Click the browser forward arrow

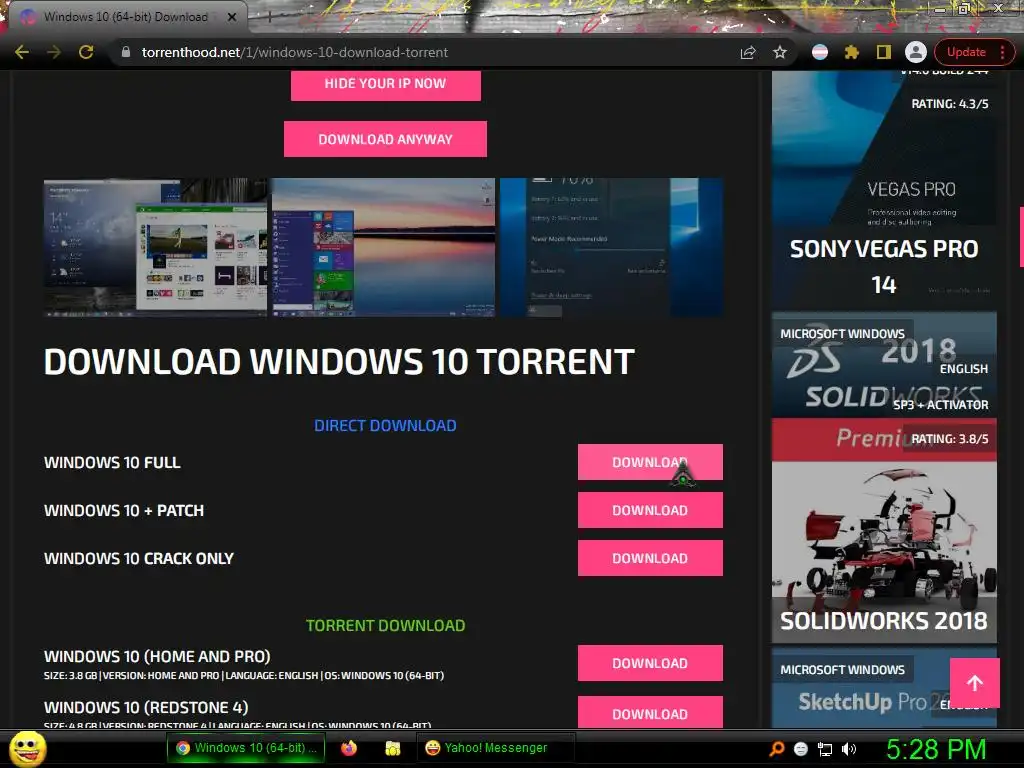[54, 52]
